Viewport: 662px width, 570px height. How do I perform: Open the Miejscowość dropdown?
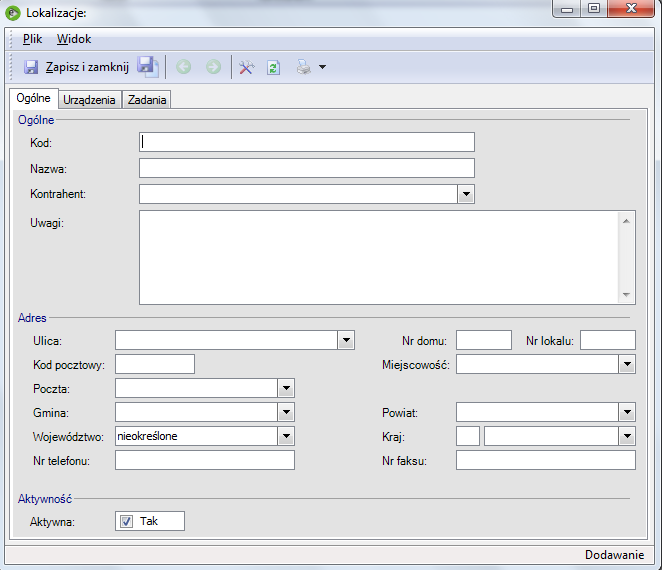point(627,364)
